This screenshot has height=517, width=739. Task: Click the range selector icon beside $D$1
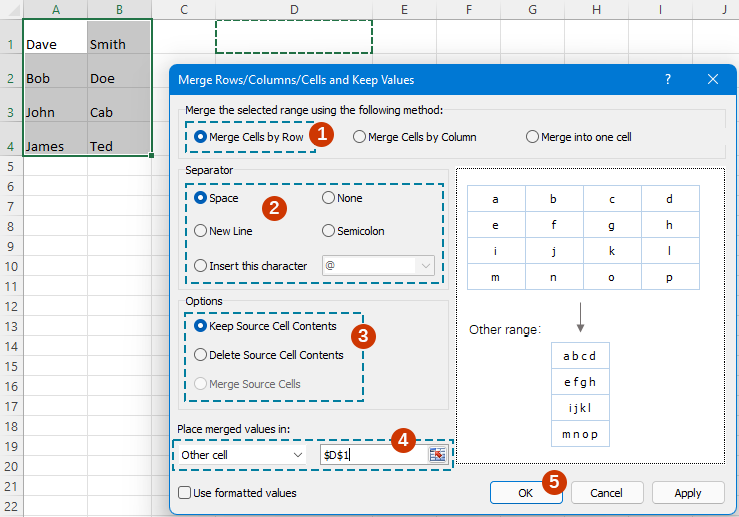click(437, 455)
